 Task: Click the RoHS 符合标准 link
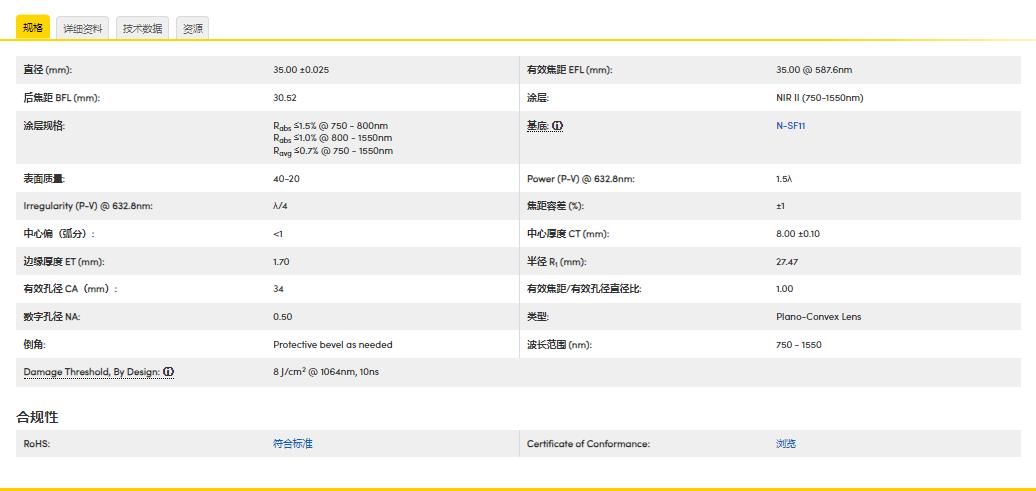pyautogui.click(x=292, y=443)
